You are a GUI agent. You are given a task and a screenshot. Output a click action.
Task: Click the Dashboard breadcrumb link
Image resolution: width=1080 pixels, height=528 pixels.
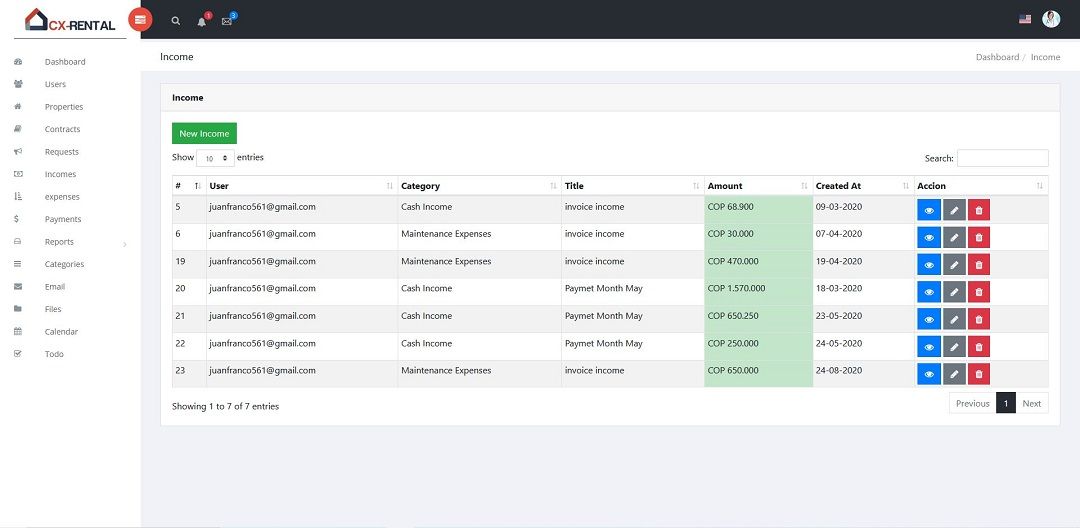click(997, 57)
